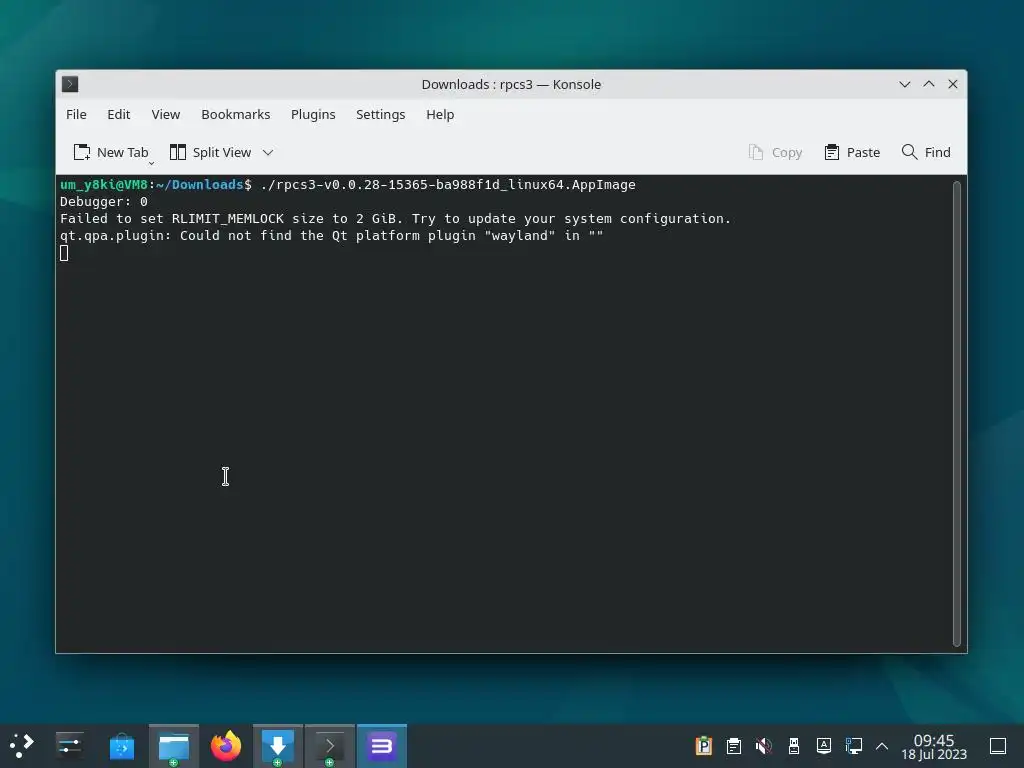1024x768 pixels.
Task: Open the clipboard history tray icon
Action: coord(733,746)
